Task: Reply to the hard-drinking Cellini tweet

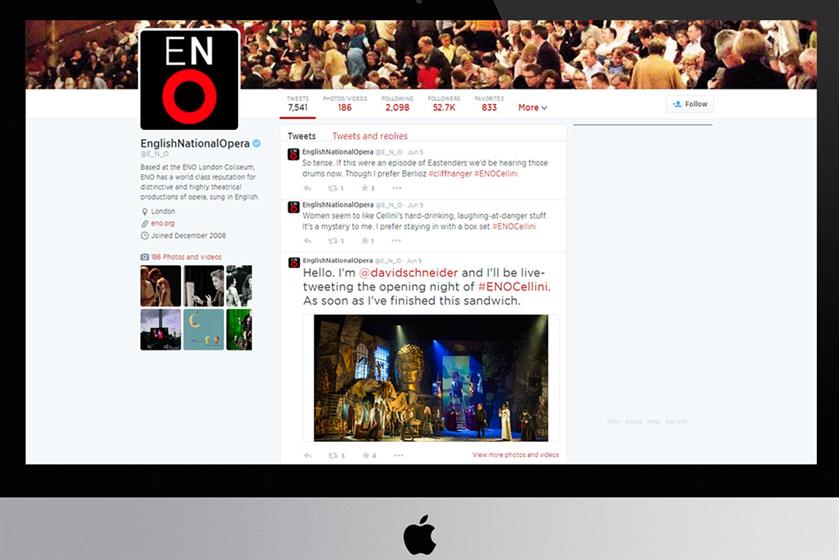Action: tap(307, 241)
